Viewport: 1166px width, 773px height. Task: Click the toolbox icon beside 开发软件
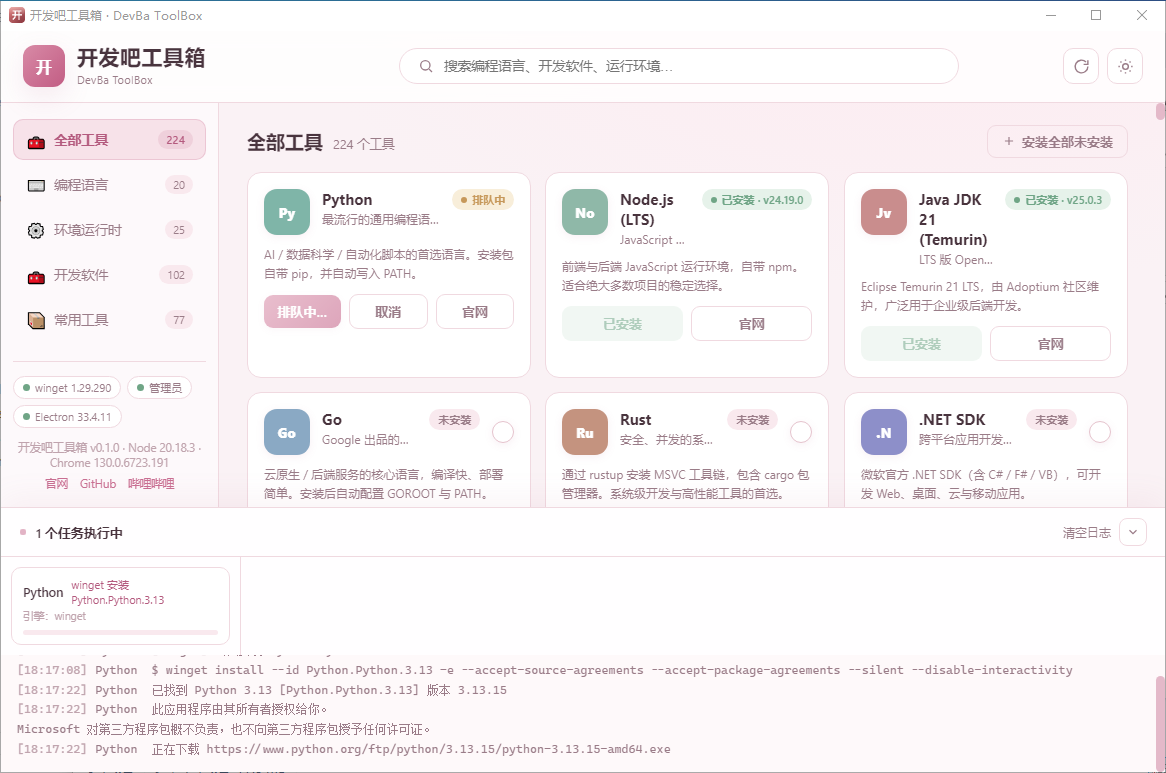[x=36, y=276]
